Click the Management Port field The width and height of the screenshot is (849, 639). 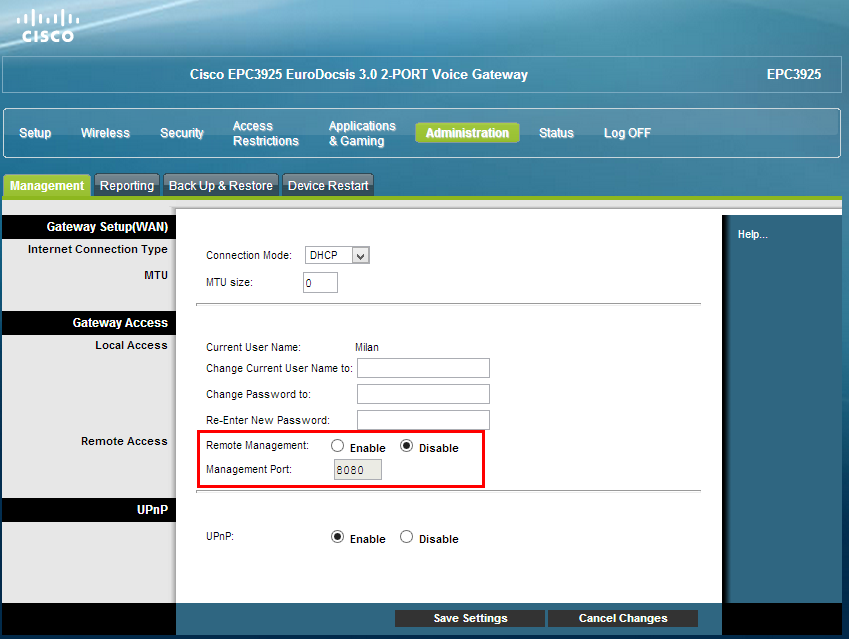coord(358,470)
